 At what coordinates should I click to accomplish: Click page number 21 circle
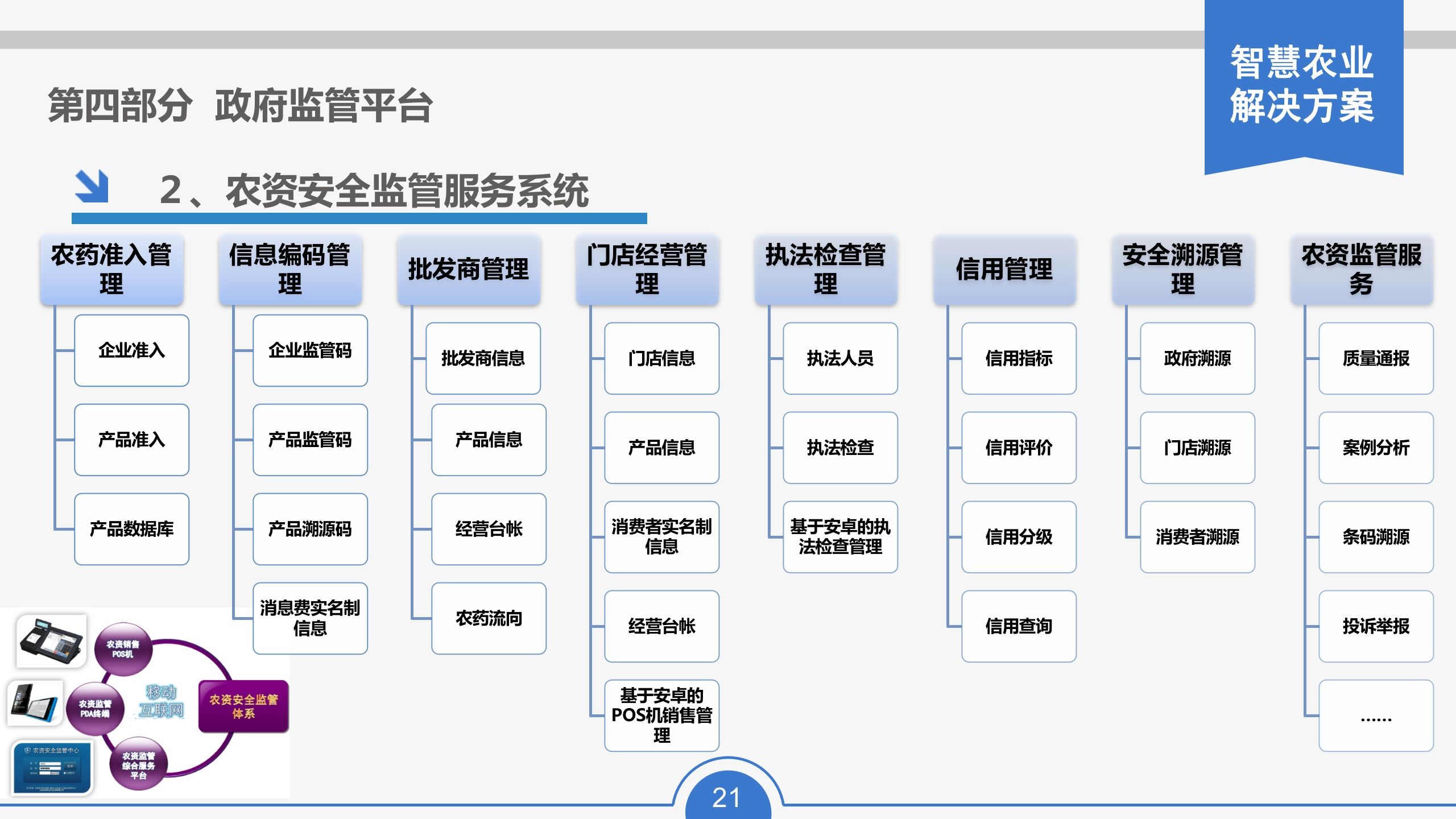pyautogui.click(x=727, y=796)
